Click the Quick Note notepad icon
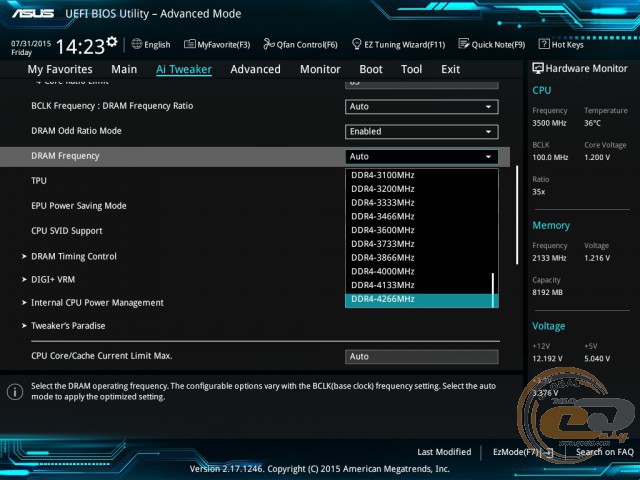 (x=464, y=44)
